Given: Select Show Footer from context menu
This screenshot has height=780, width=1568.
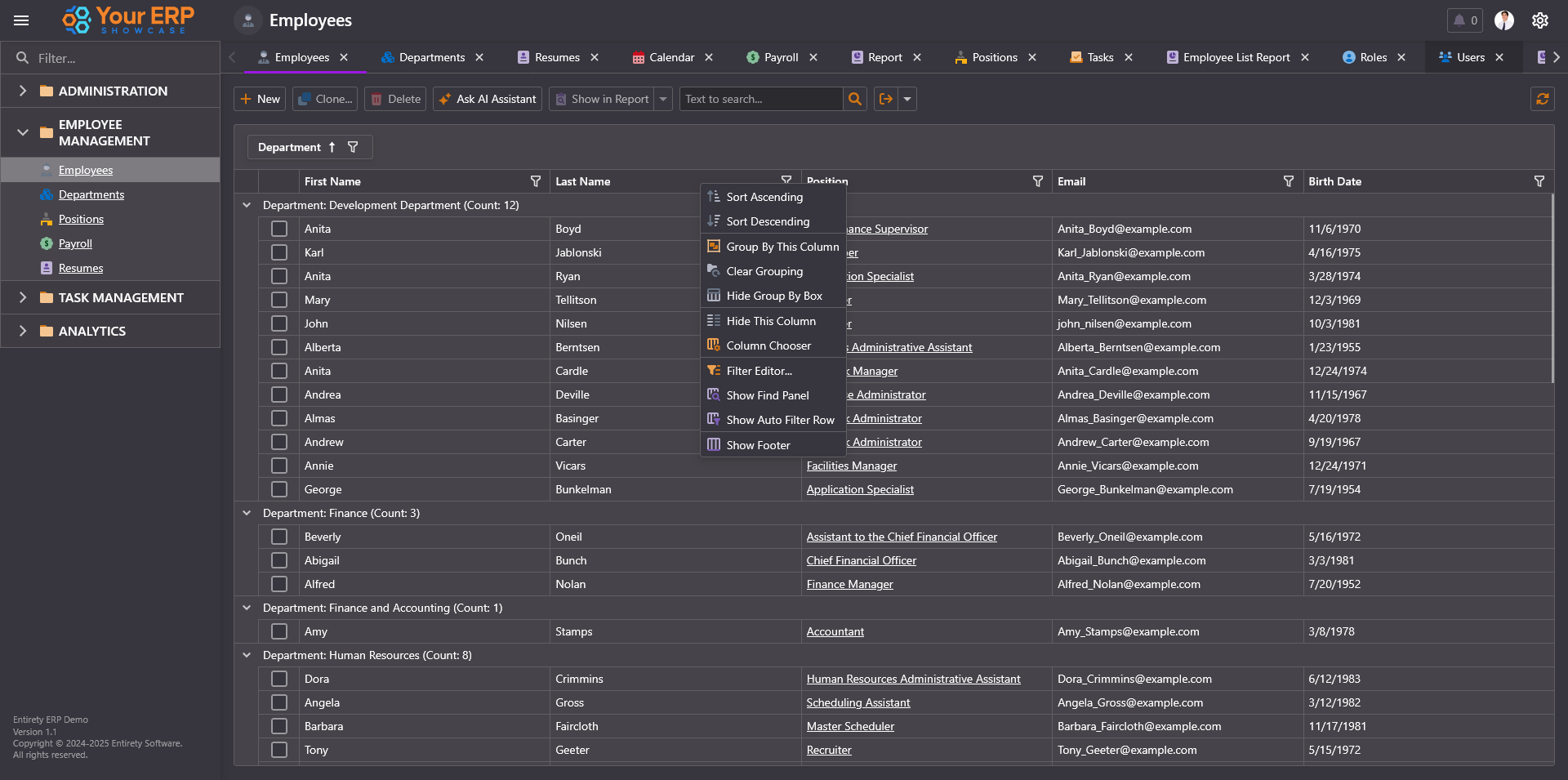Looking at the screenshot, I should coord(758,445).
